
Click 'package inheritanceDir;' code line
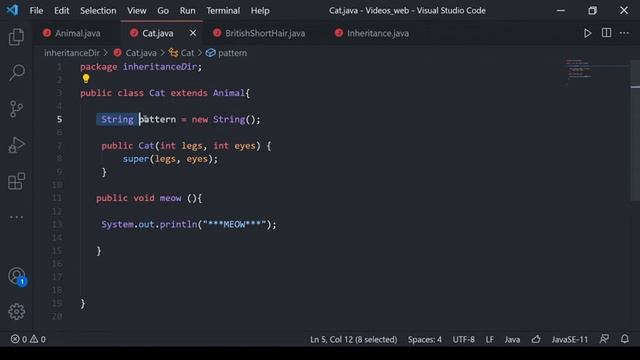[x=141, y=67]
